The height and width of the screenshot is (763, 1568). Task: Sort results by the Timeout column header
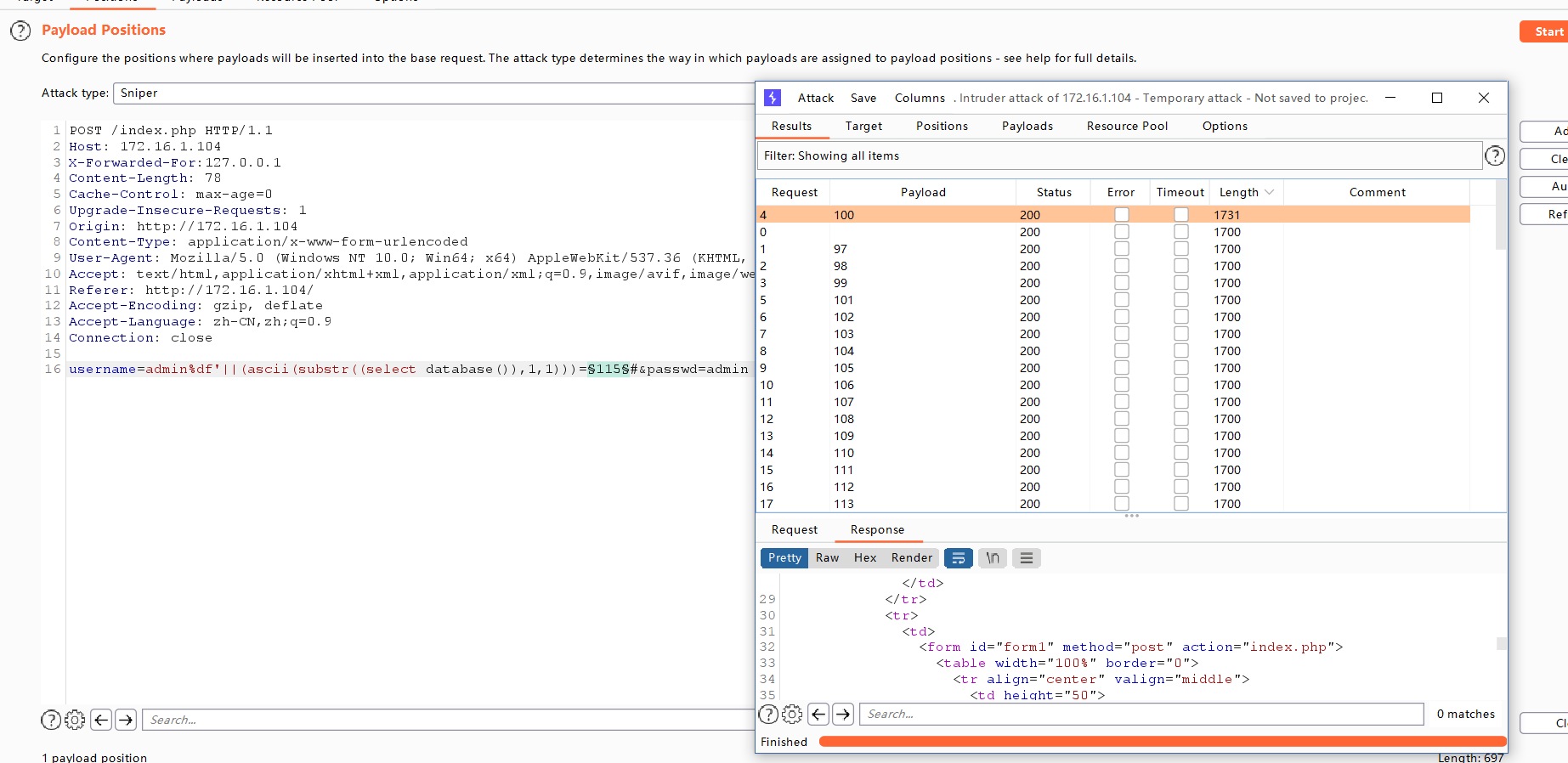[1180, 193]
